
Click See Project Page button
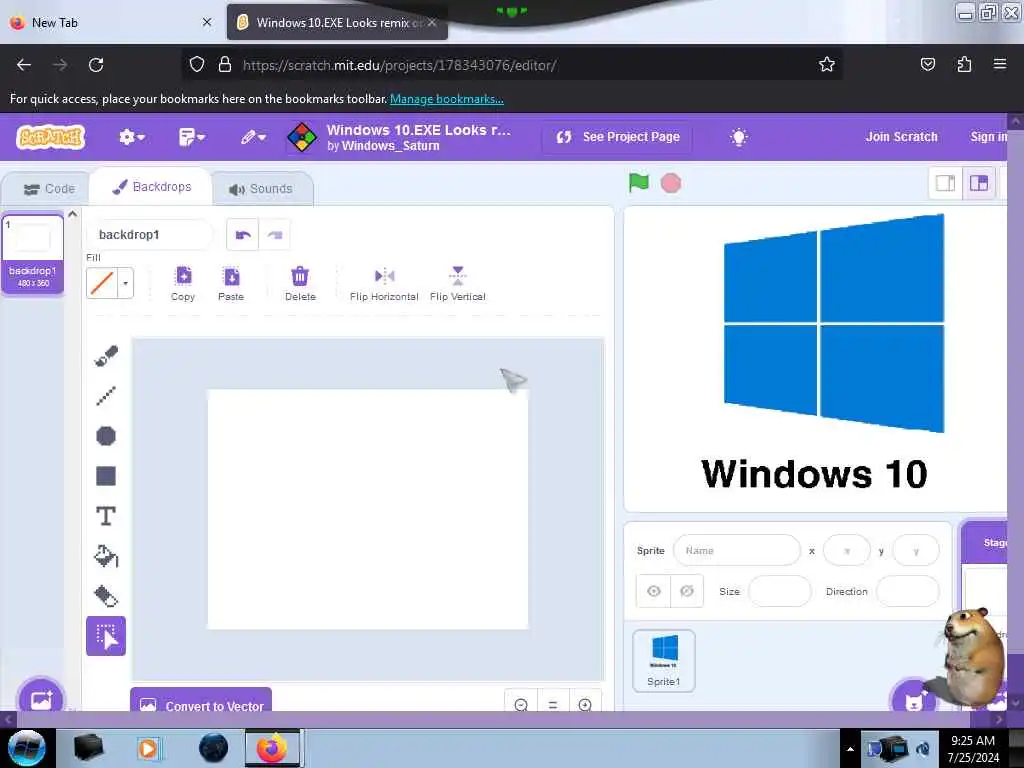coord(618,137)
